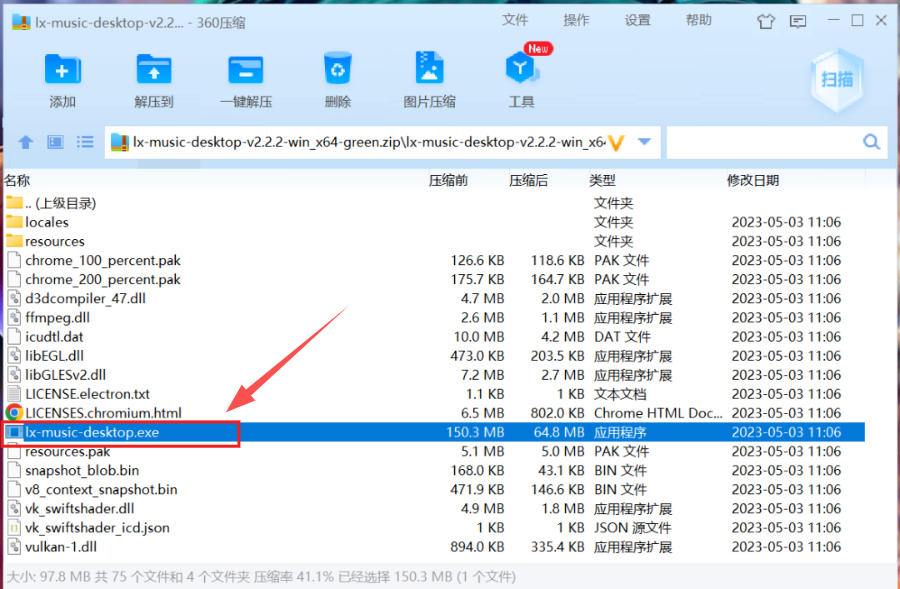The width and height of the screenshot is (900, 589).
Task: Switch to the thumbnail view icon
Action: [56, 142]
